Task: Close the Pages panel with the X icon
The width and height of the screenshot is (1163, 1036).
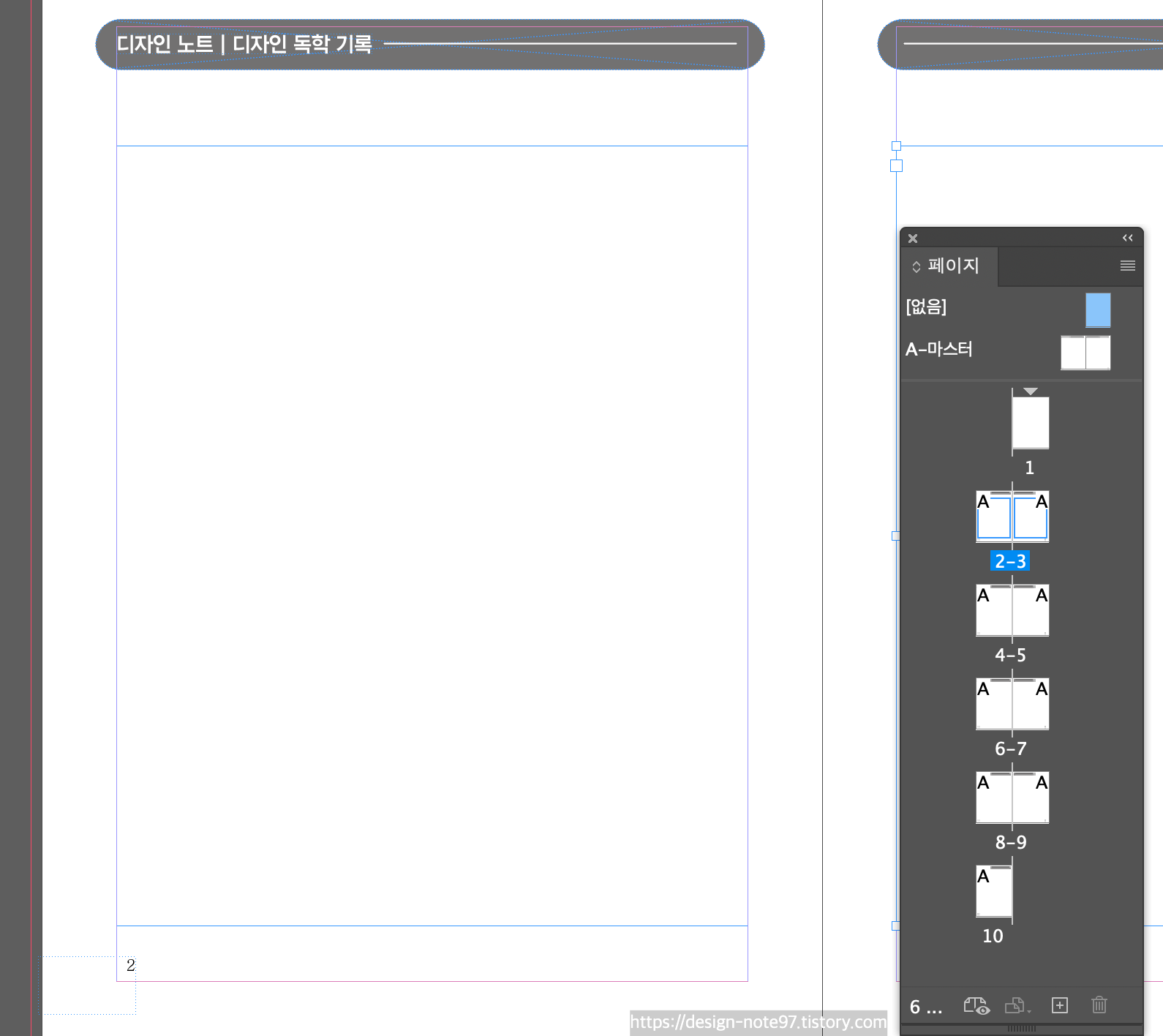Action: (x=912, y=239)
